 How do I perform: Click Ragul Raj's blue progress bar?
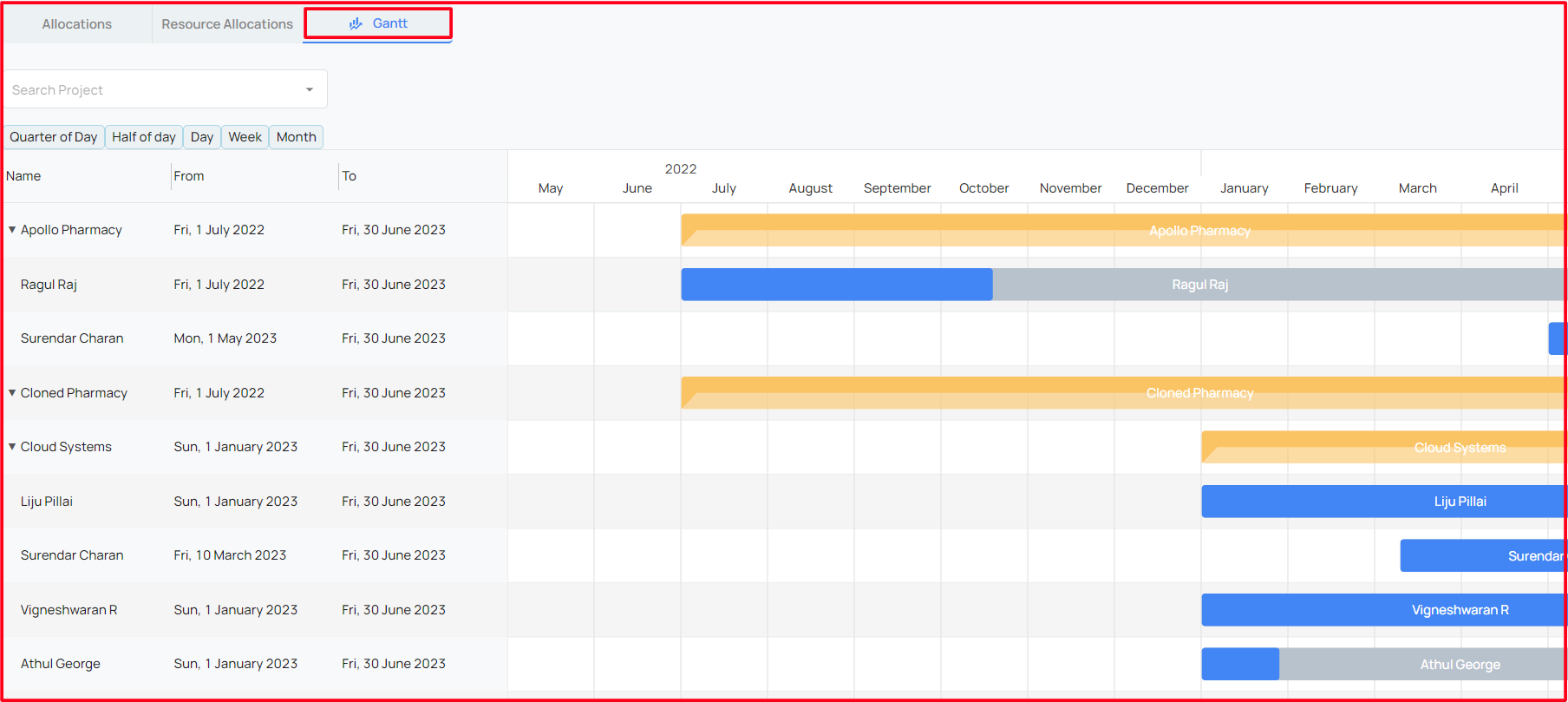click(837, 285)
